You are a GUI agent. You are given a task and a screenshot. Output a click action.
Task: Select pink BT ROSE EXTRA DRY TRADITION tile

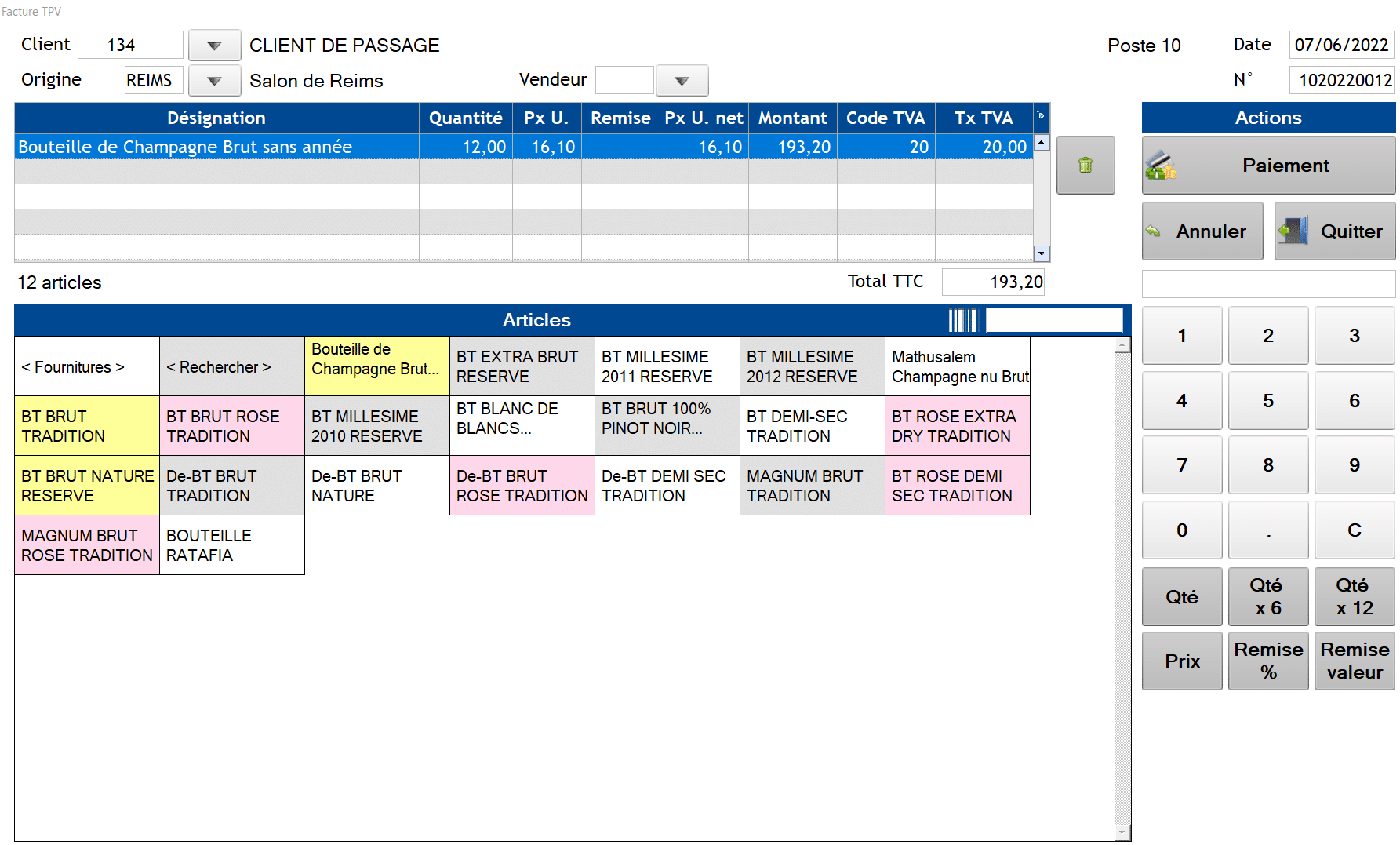[957, 426]
